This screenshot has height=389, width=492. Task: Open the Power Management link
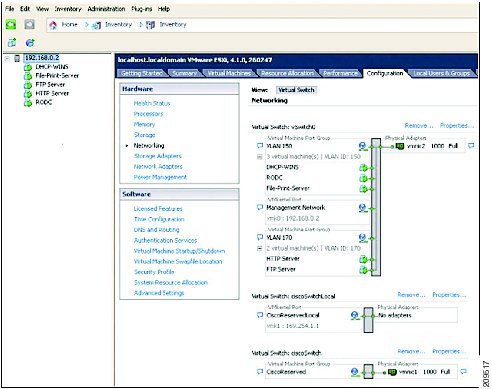(x=160, y=177)
